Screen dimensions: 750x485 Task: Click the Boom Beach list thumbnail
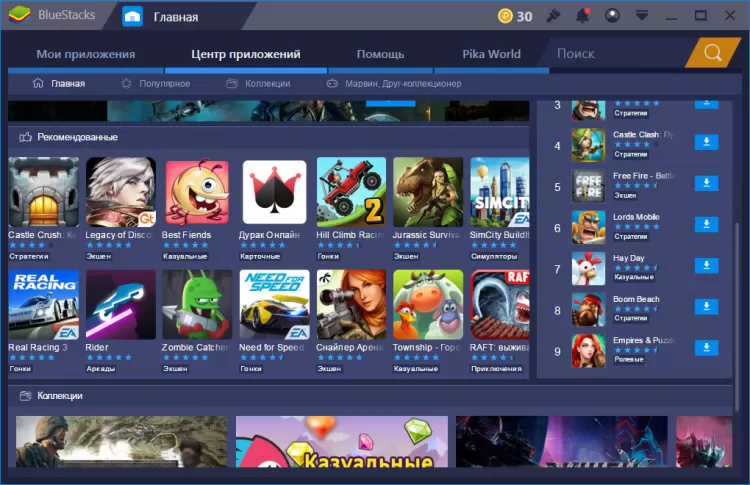[588, 310]
